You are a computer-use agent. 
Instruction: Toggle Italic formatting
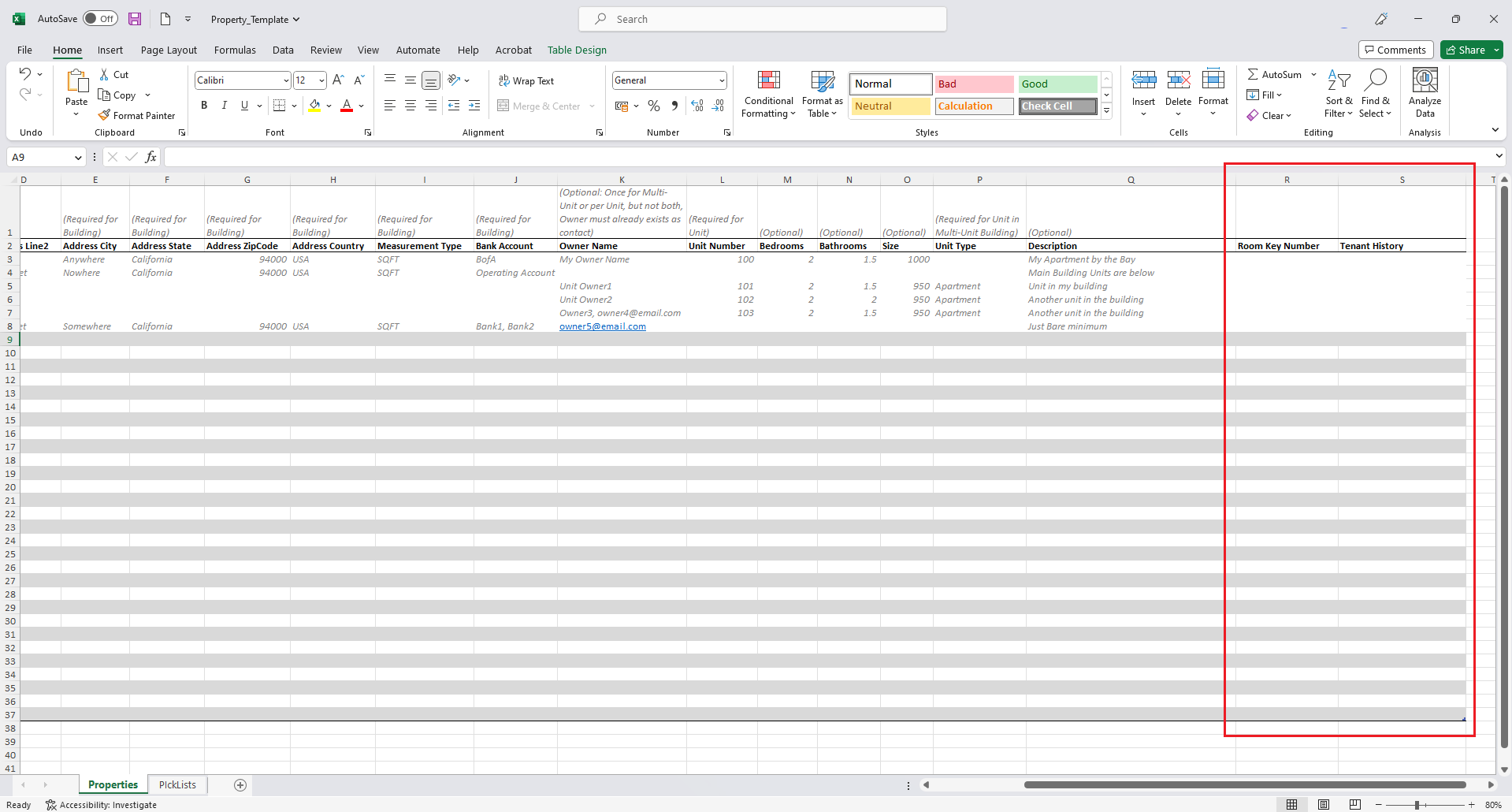[225, 105]
